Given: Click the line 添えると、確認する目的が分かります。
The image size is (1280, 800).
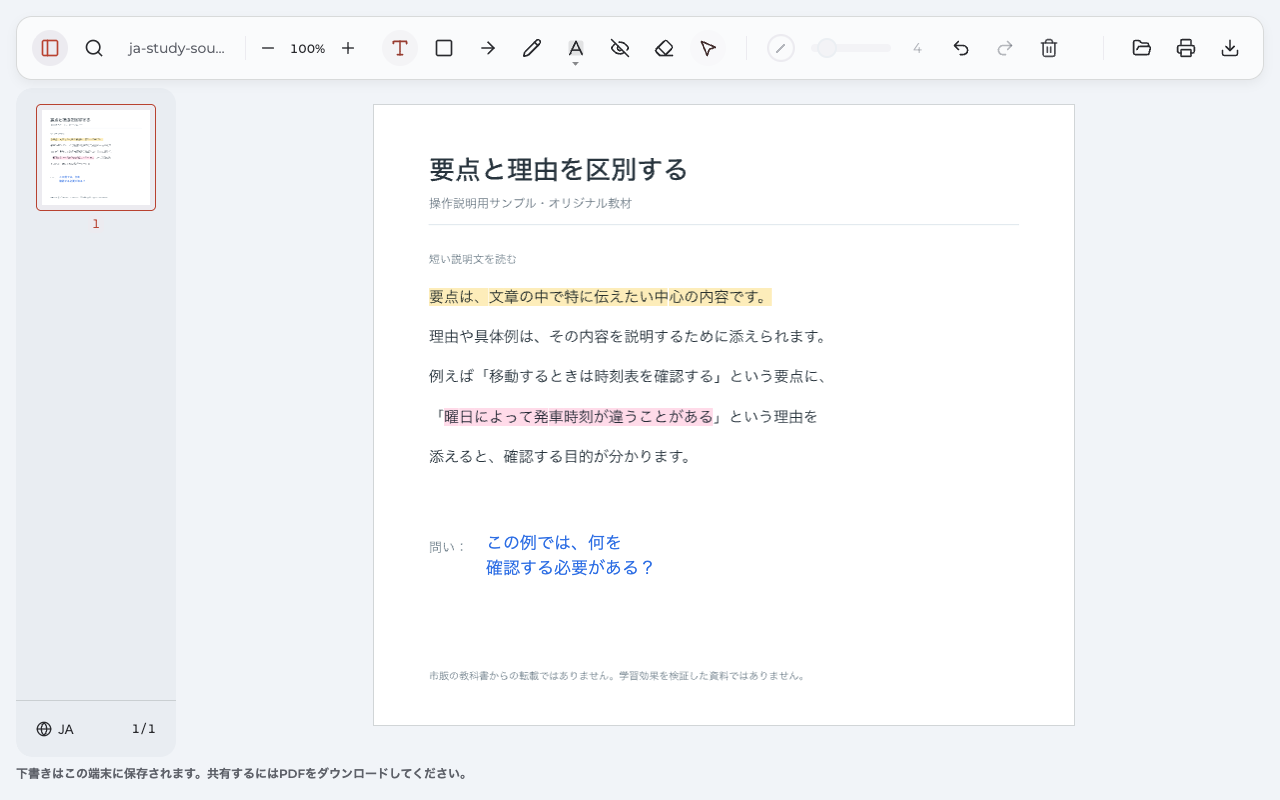Looking at the screenshot, I should tap(561, 457).
